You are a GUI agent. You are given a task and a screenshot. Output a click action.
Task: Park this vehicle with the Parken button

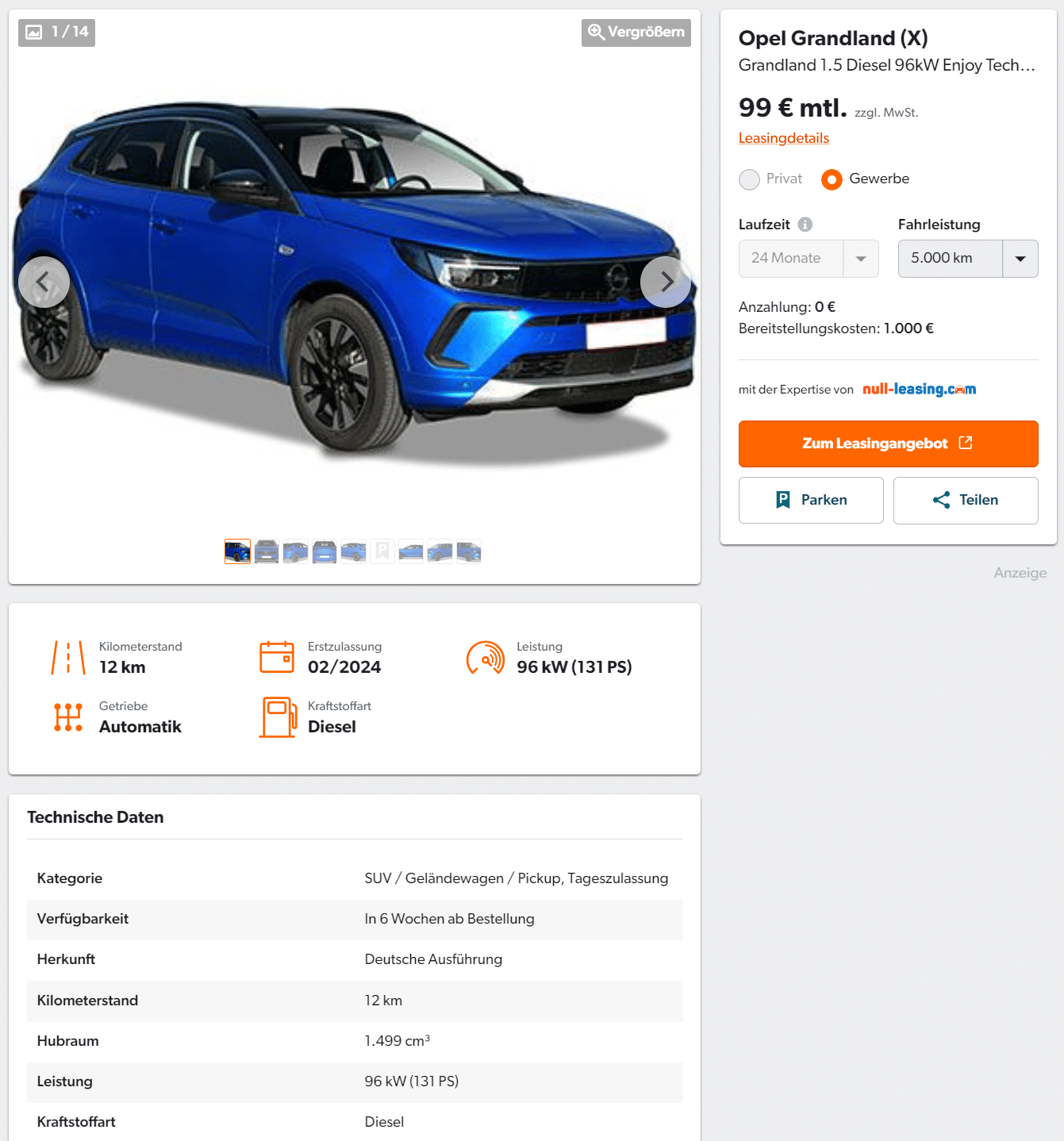[x=811, y=500]
